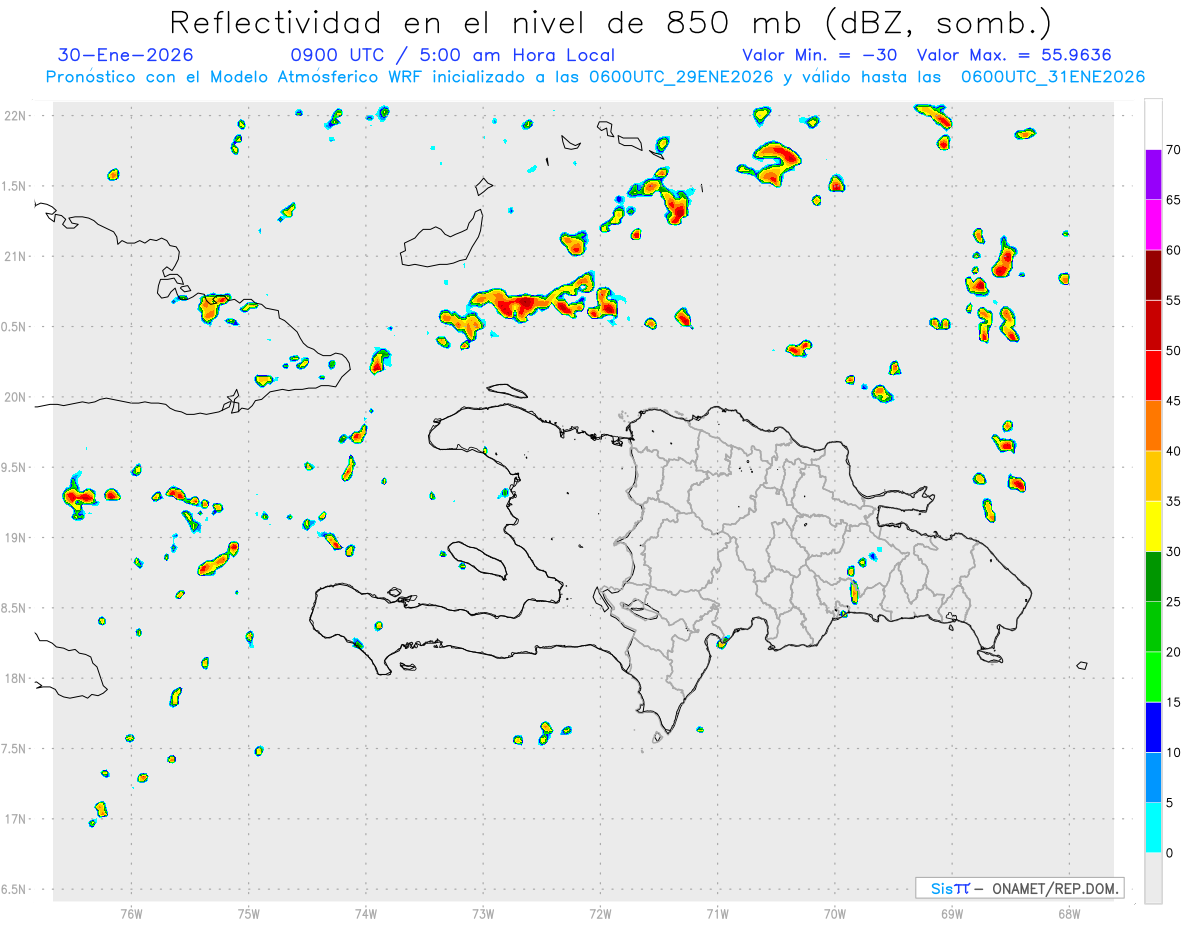Click the white above-70 colorbar segment
The height and width of the screenshot is (927, 1200).
[x=1153, y=125]
